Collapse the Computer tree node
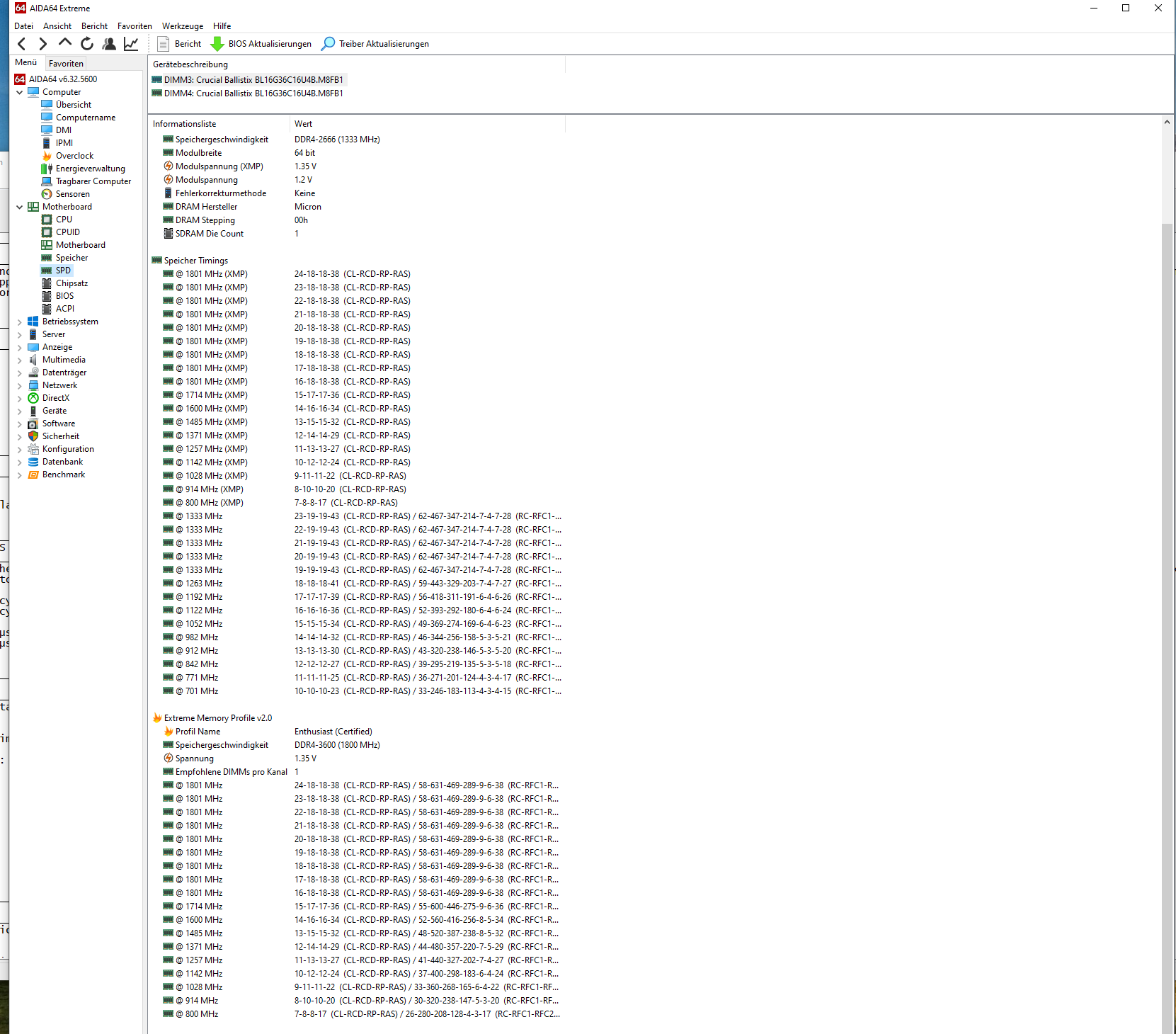 click(19, 92)
